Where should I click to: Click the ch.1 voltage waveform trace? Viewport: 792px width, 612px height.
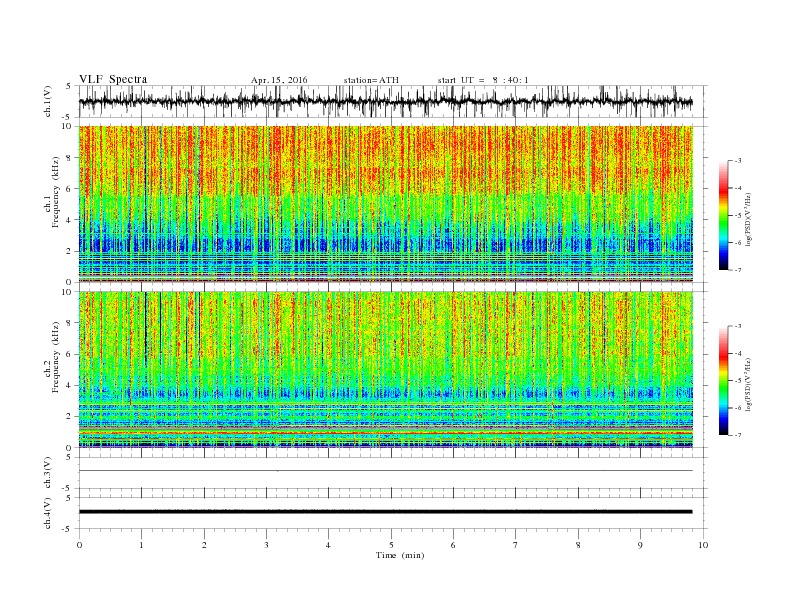pos(385,101)
